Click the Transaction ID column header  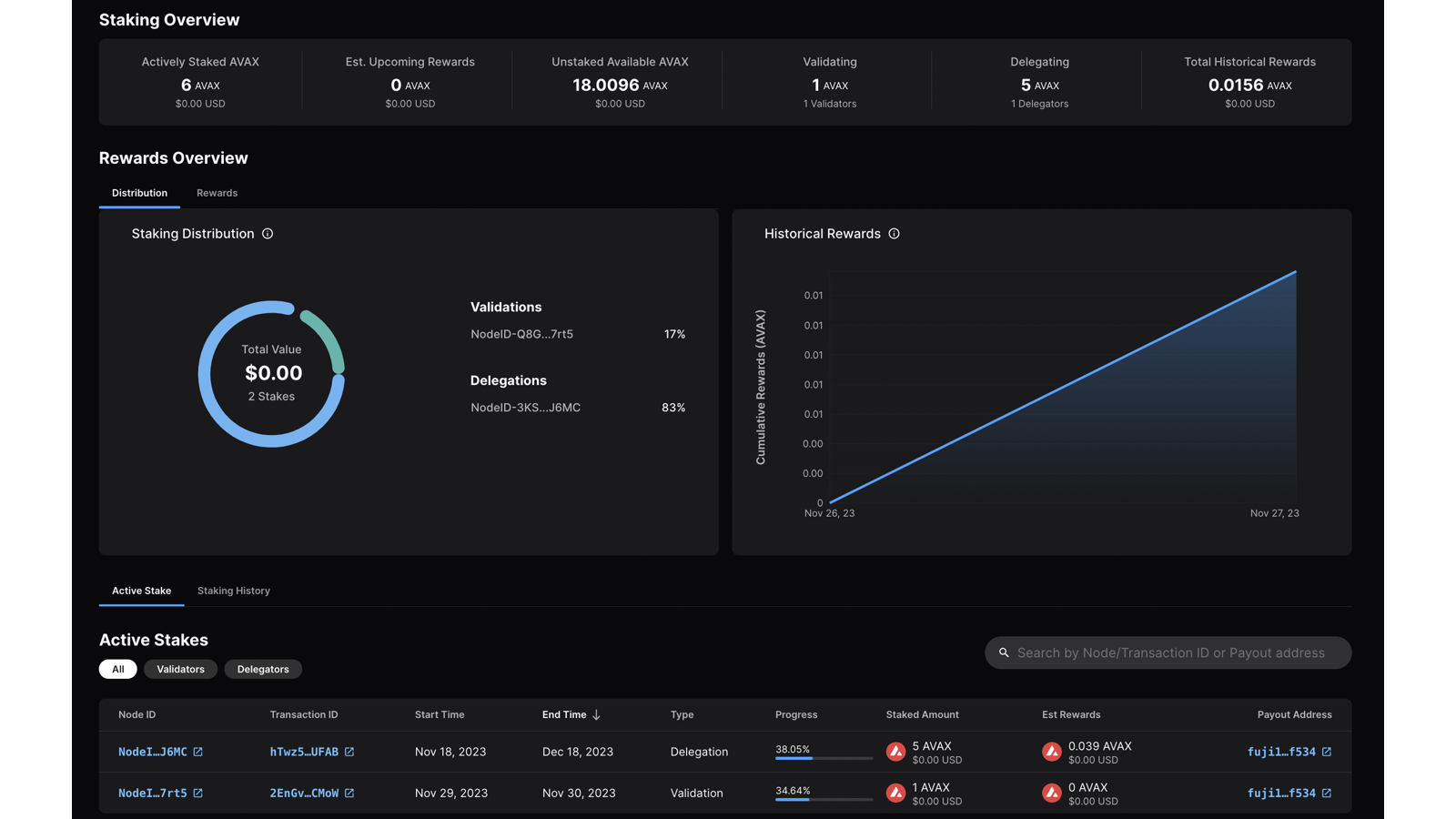coord(304,715)
